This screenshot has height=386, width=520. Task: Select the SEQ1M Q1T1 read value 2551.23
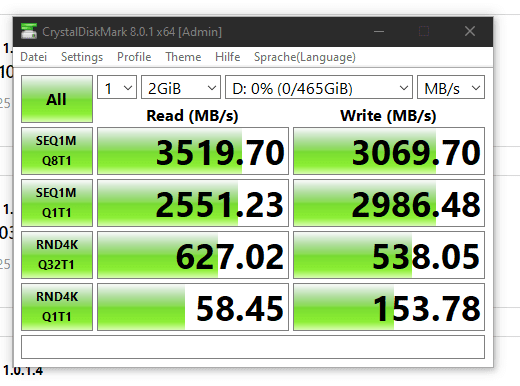(193, 203)
